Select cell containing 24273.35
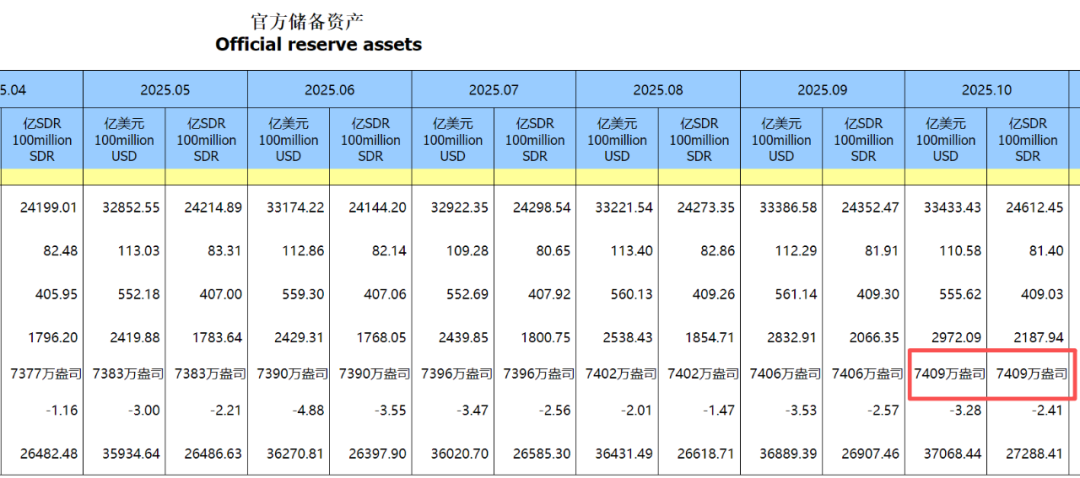Screen dimensions: 1080x478 coord(705,207)
